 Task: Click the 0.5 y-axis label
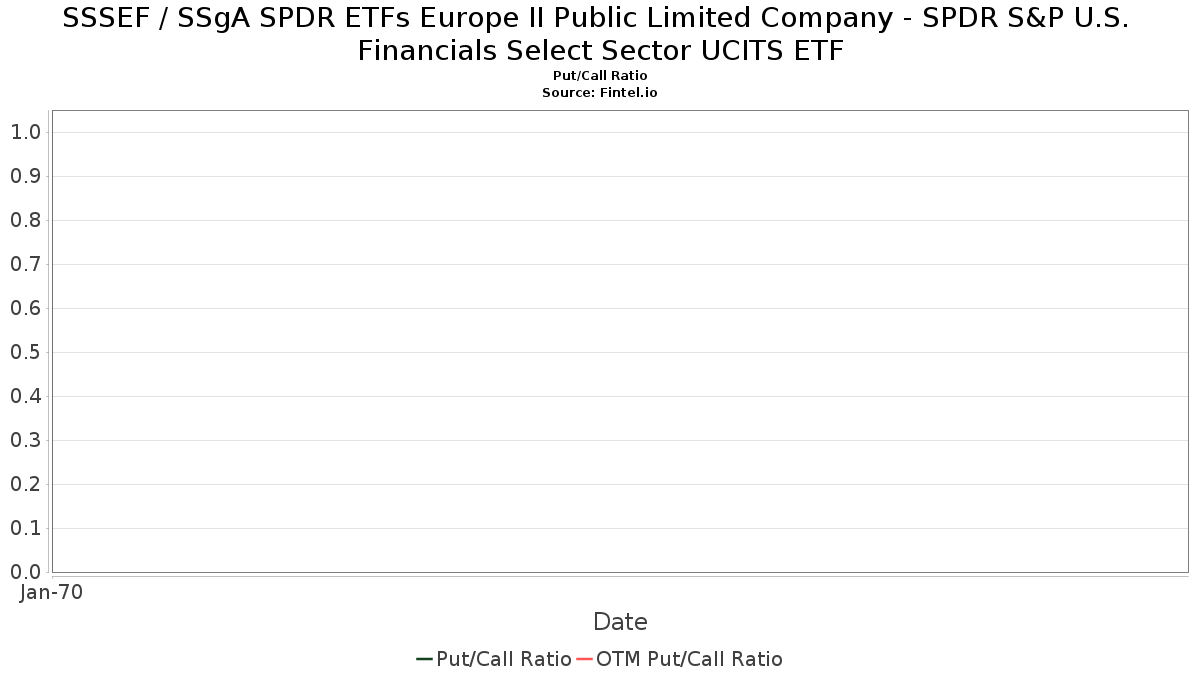coord(25,352)
